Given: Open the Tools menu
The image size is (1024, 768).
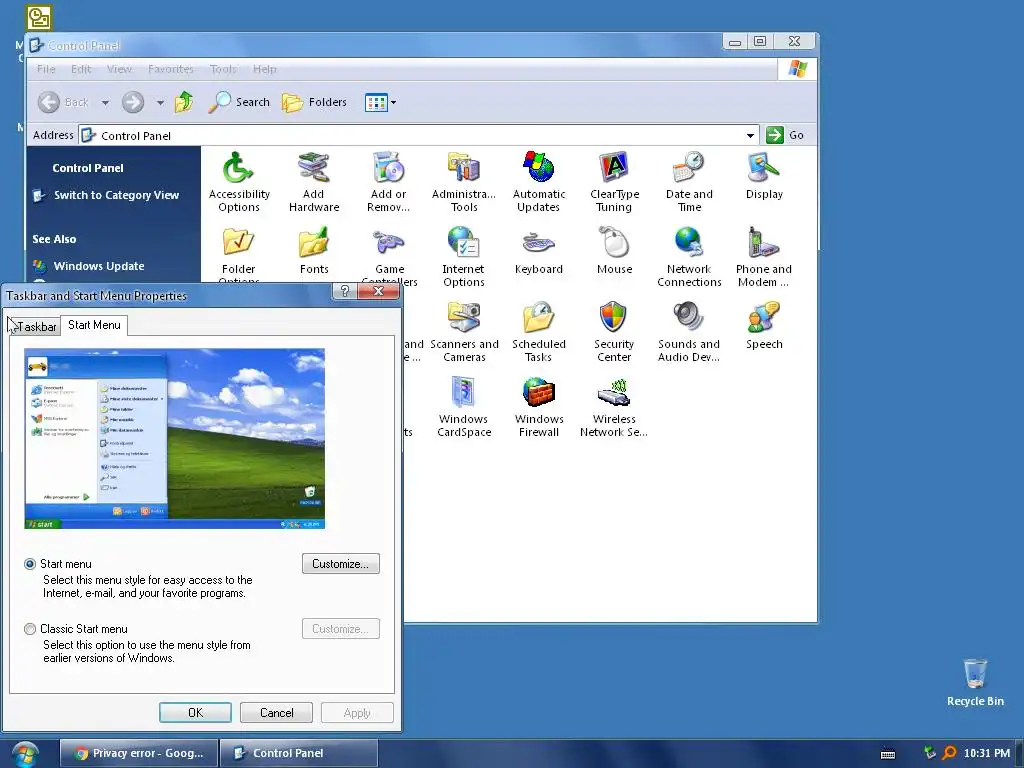Looking at the screenshot, I should pyautogui.click(x=223, y=69).
